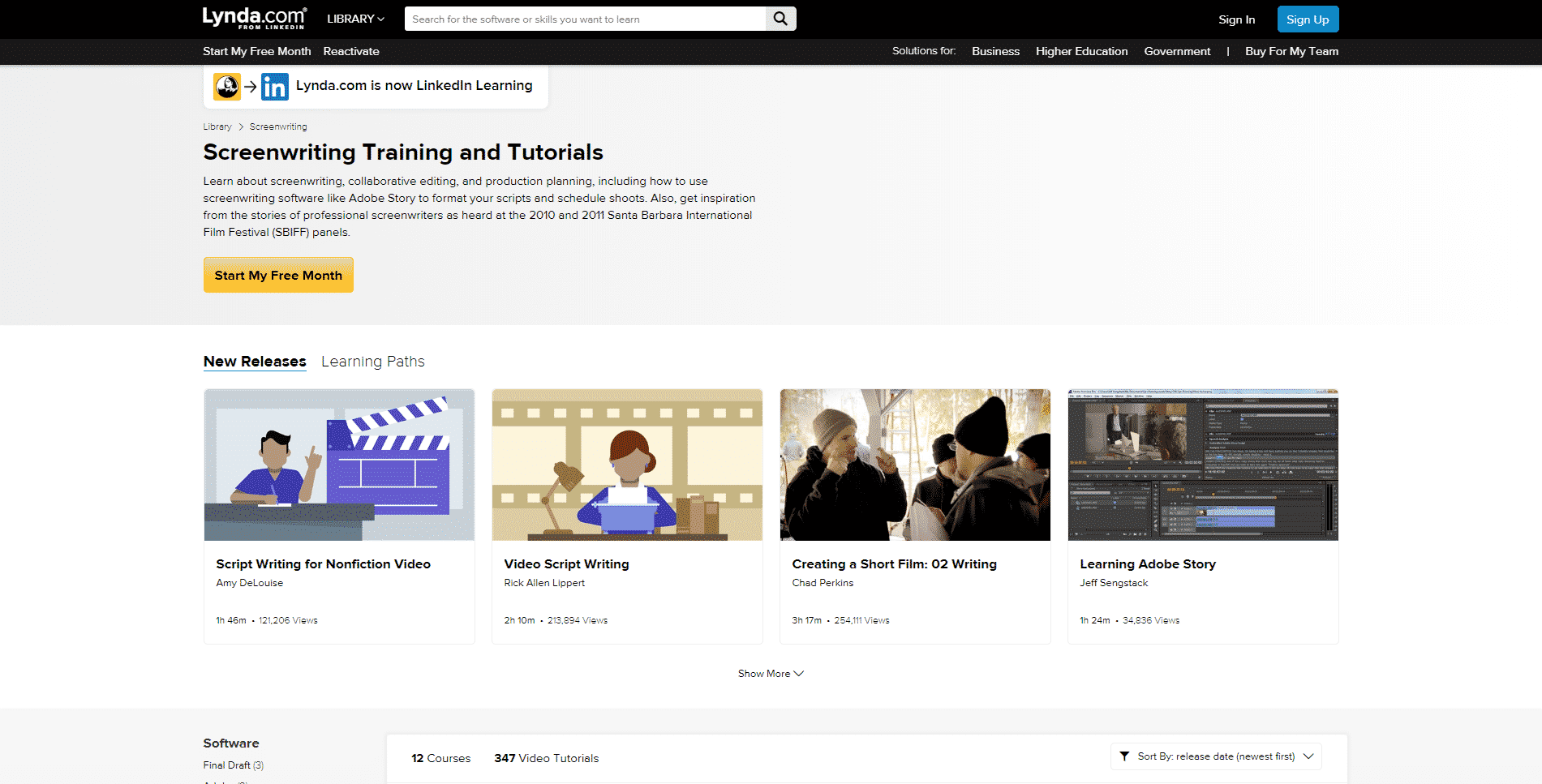Click the Script Writing for Nonfiction Video title
Viewport: 1542px width, 784px height.
323,564
